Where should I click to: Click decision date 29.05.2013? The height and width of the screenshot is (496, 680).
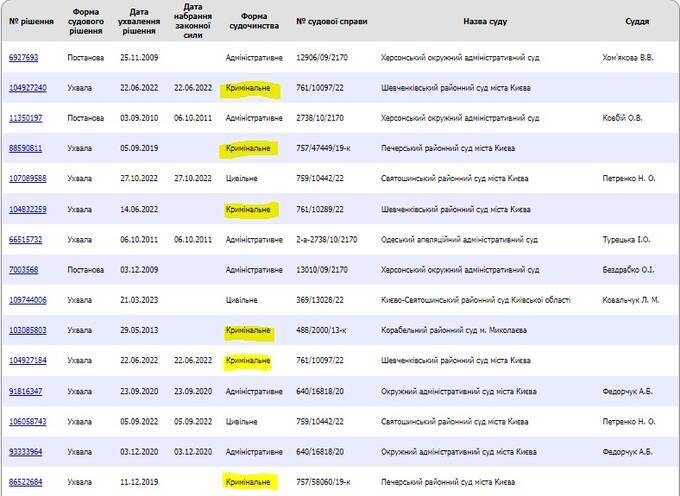pyautogui.click(x=139, y=330)
